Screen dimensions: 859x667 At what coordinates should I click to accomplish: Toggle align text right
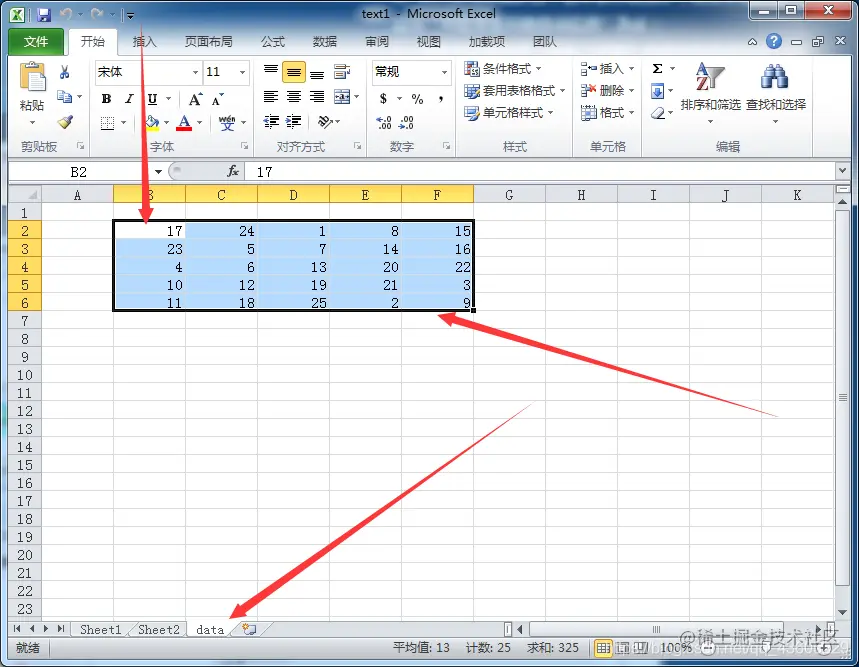click(x=317, y=97)
